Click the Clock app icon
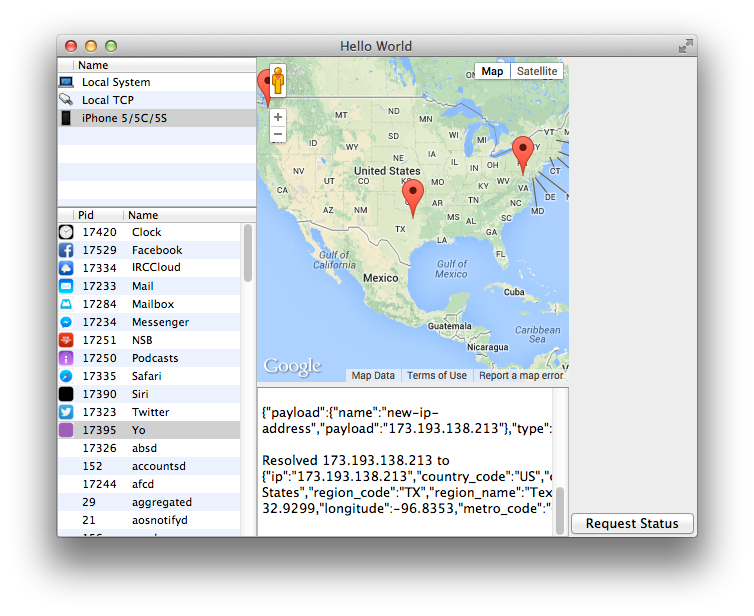Screen dimensions: 754x616 [x=66, y=232]
